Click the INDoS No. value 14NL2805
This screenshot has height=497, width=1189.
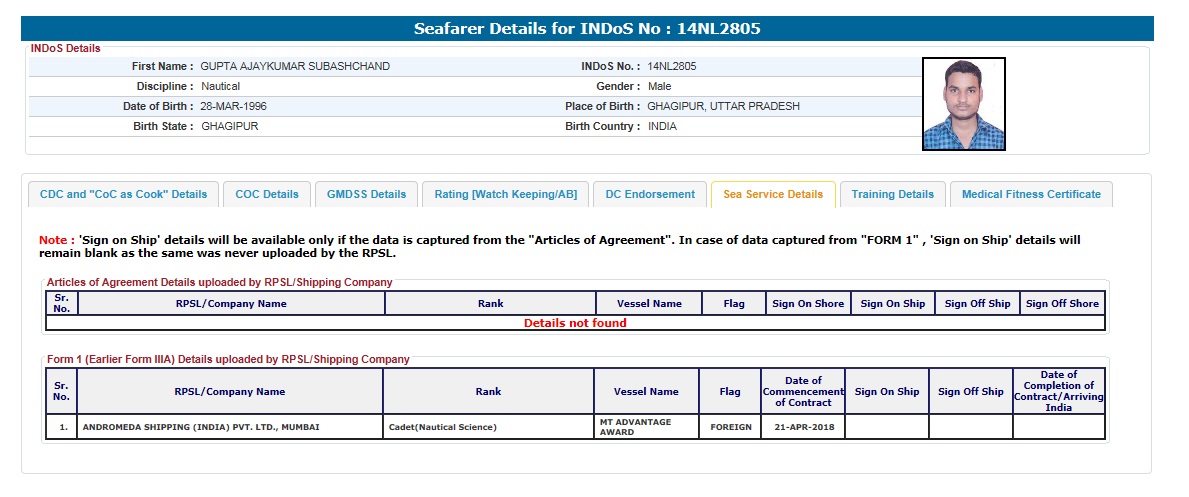[672, 66]
